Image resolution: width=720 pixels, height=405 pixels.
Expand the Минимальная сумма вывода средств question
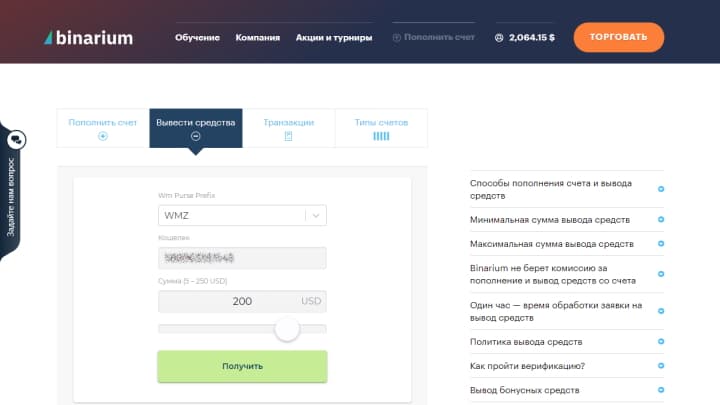pyautogui.click(x=661, y=220)
